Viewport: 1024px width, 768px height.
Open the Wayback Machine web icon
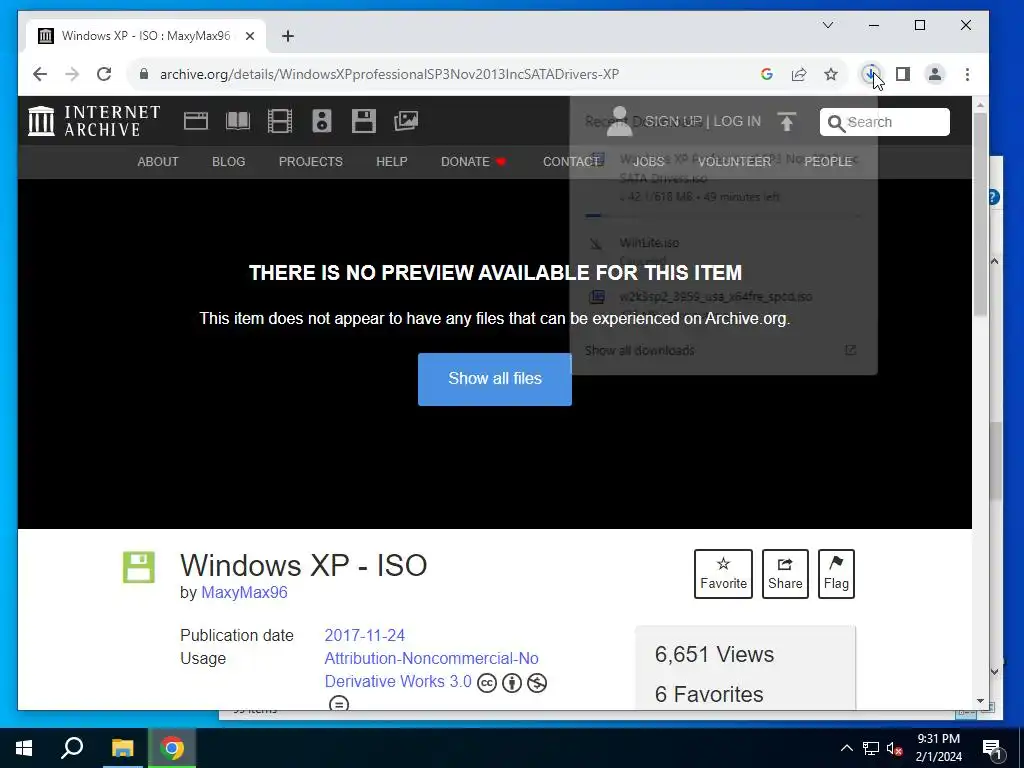coord(196,121)
